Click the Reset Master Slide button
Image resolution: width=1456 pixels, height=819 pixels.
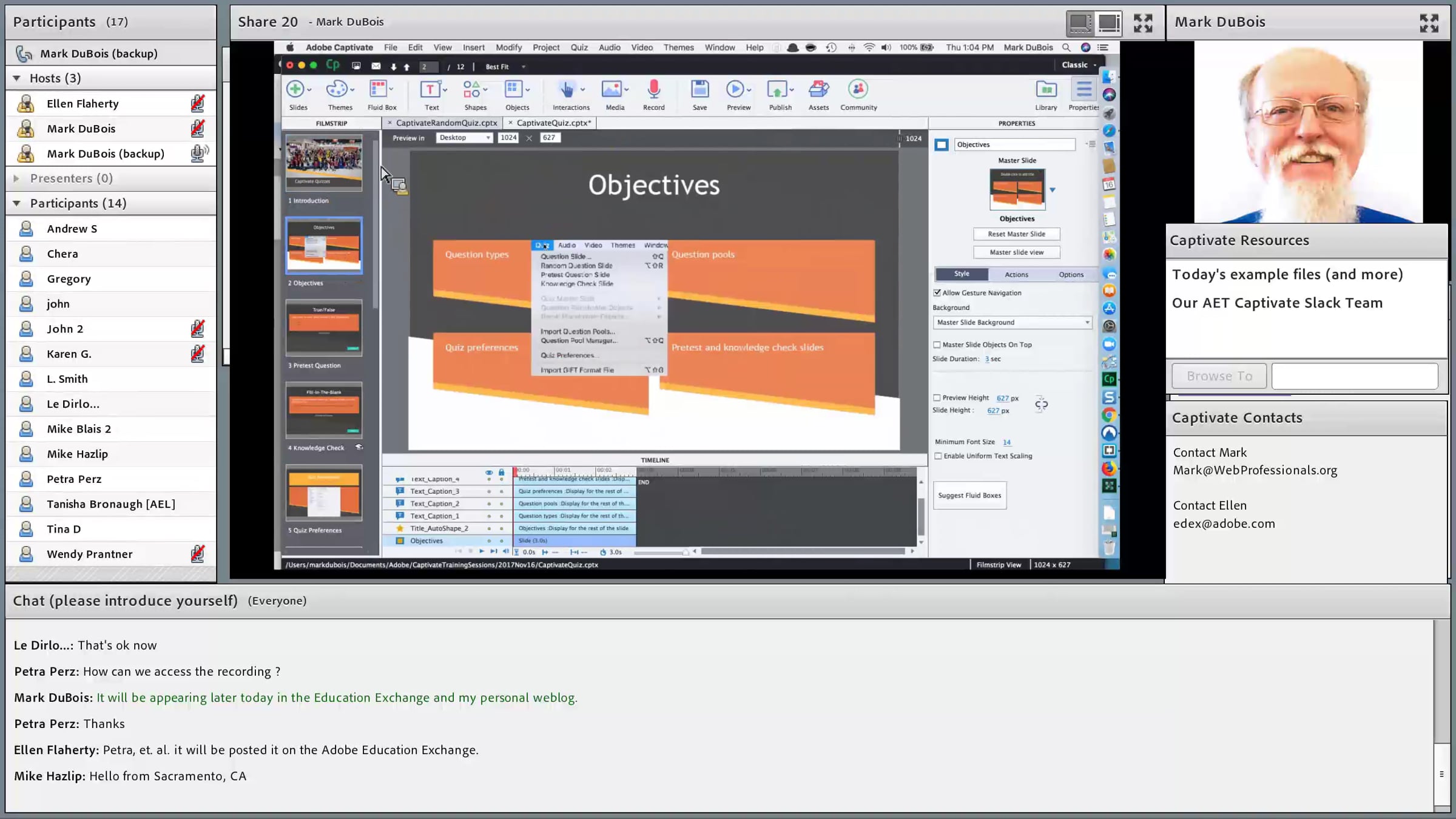pos(1016,234)
